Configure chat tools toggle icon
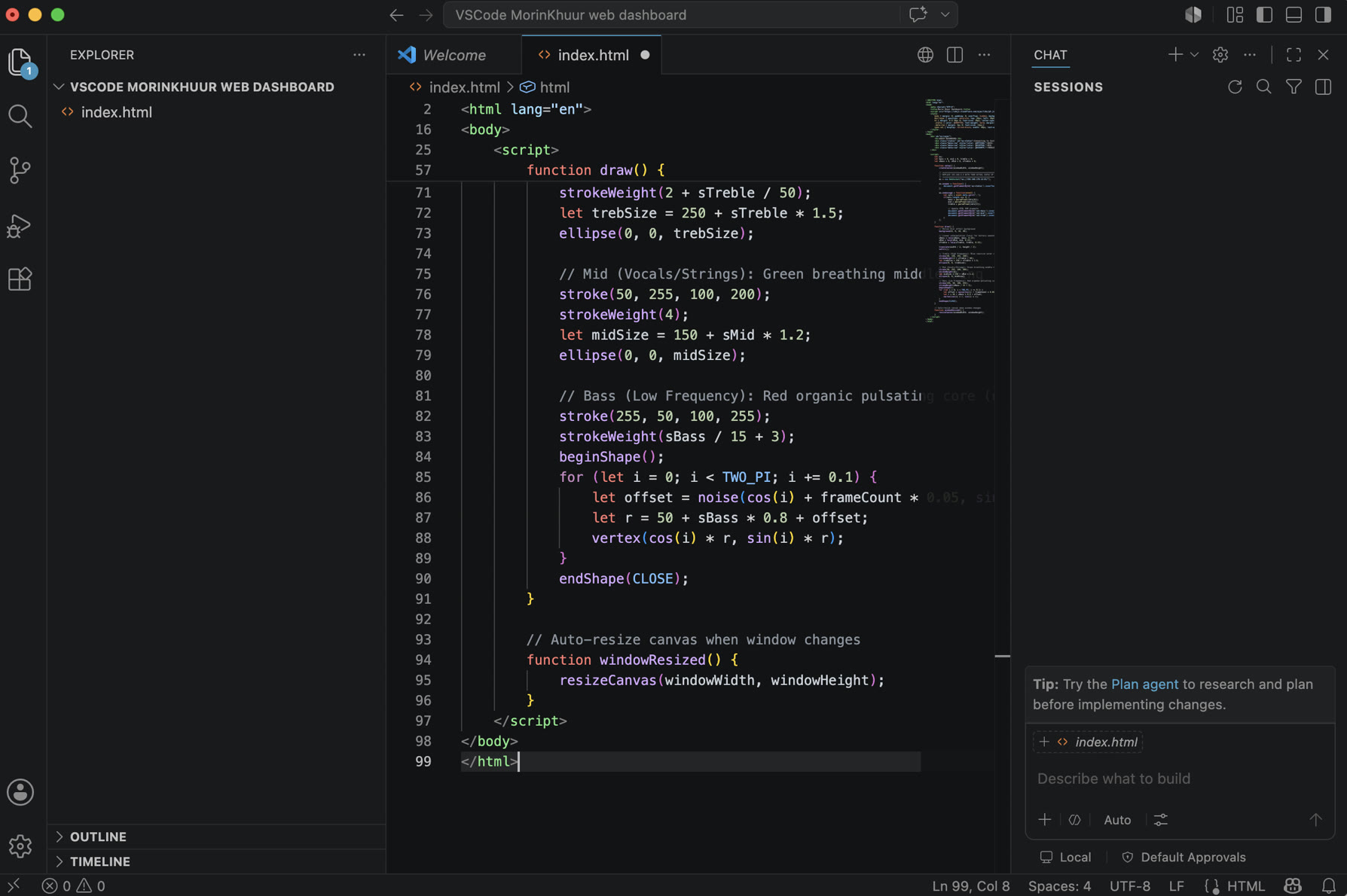Screen dimensions: 1347x896 tap(1161, 820)
